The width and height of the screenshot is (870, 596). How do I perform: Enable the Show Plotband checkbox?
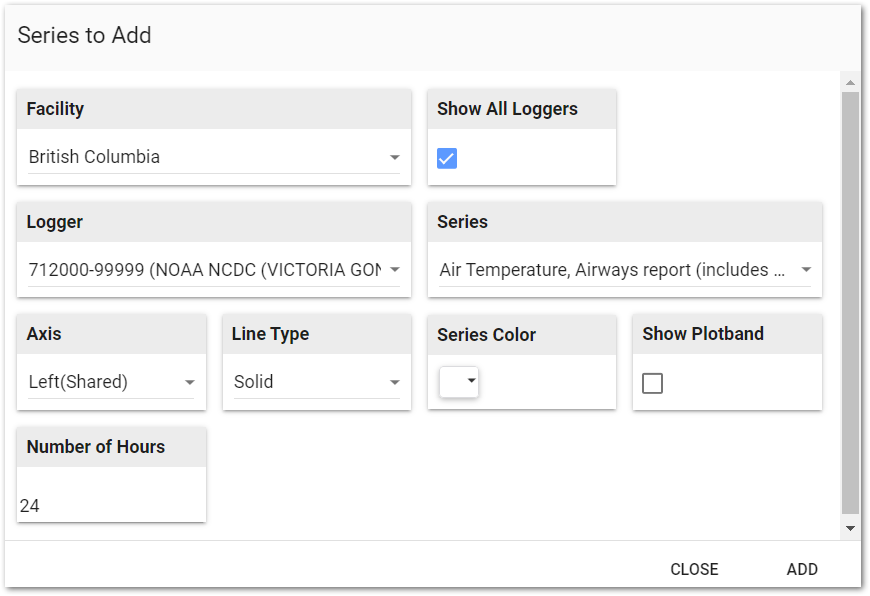coord(652,383)
